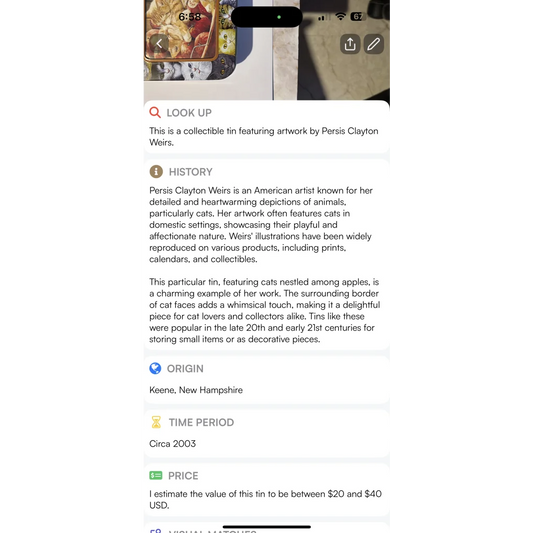Tap the TIME PERIOD heading
Screen dimensions: 533x533
click(202, 423)
